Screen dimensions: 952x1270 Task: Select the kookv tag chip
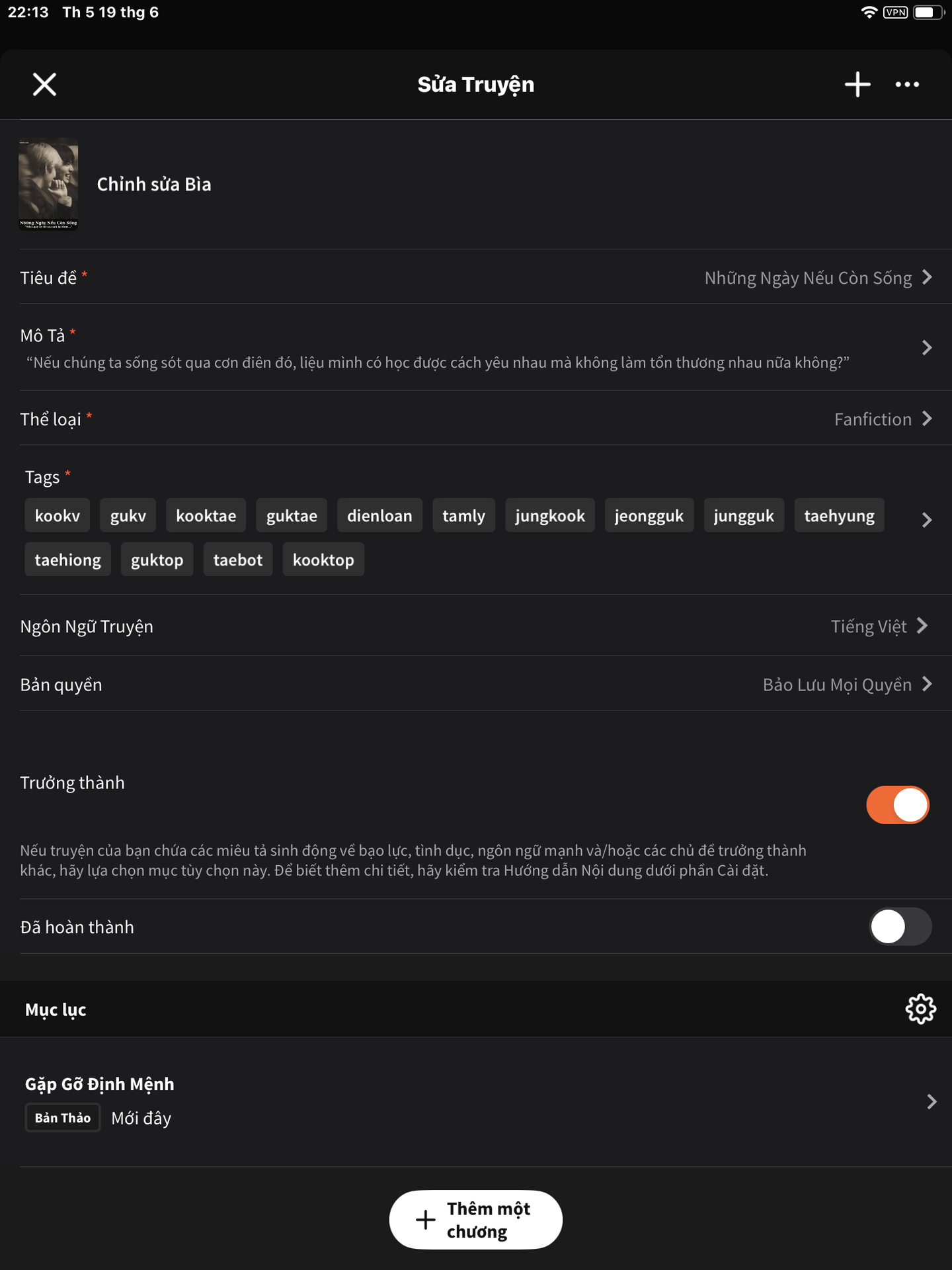point(58,516)
